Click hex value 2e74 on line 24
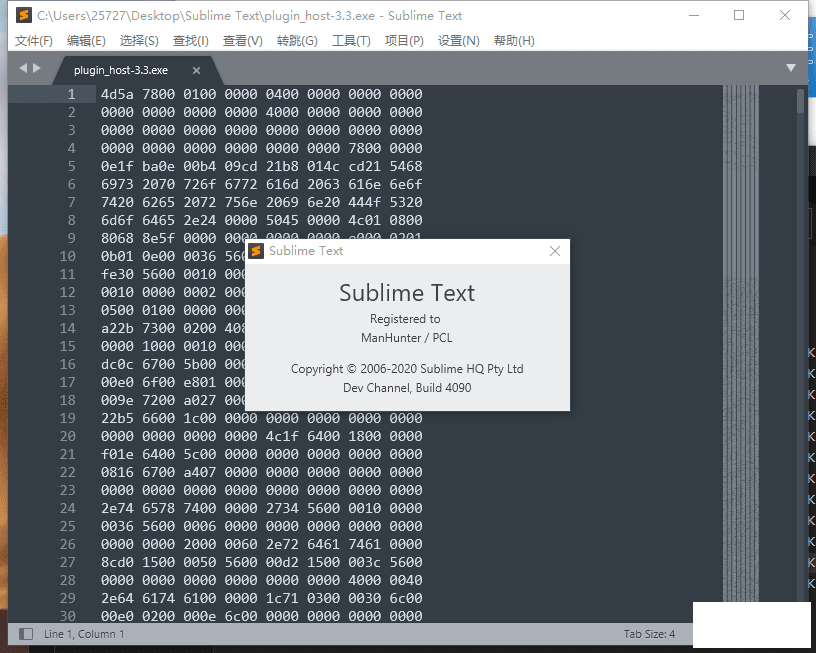The image size is (816, 653). pos(117,508)
